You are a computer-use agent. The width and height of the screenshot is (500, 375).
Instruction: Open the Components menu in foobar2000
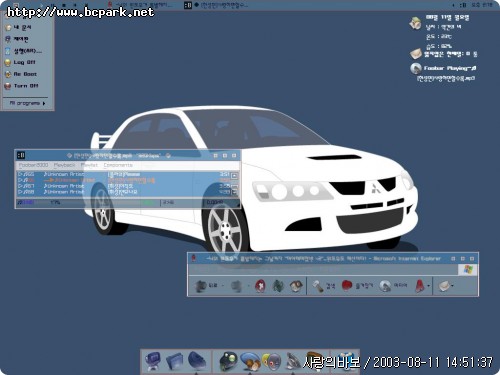click(118, 165)
